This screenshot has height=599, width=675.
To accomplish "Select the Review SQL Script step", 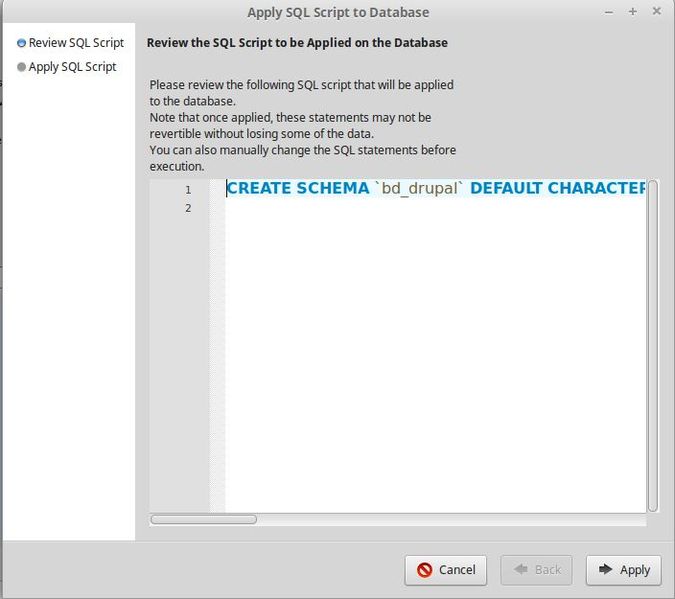I will (70, 43).
